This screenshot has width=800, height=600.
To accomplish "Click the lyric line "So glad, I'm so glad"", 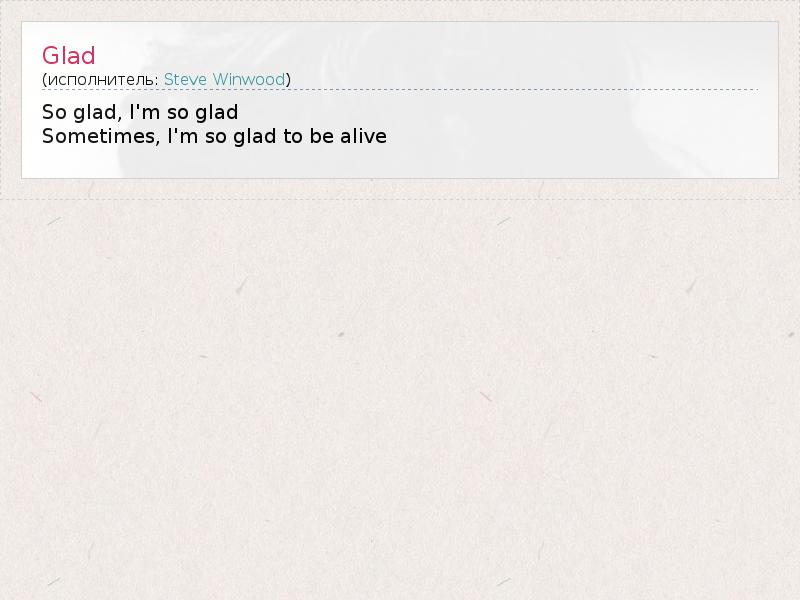I will point(140,112).
